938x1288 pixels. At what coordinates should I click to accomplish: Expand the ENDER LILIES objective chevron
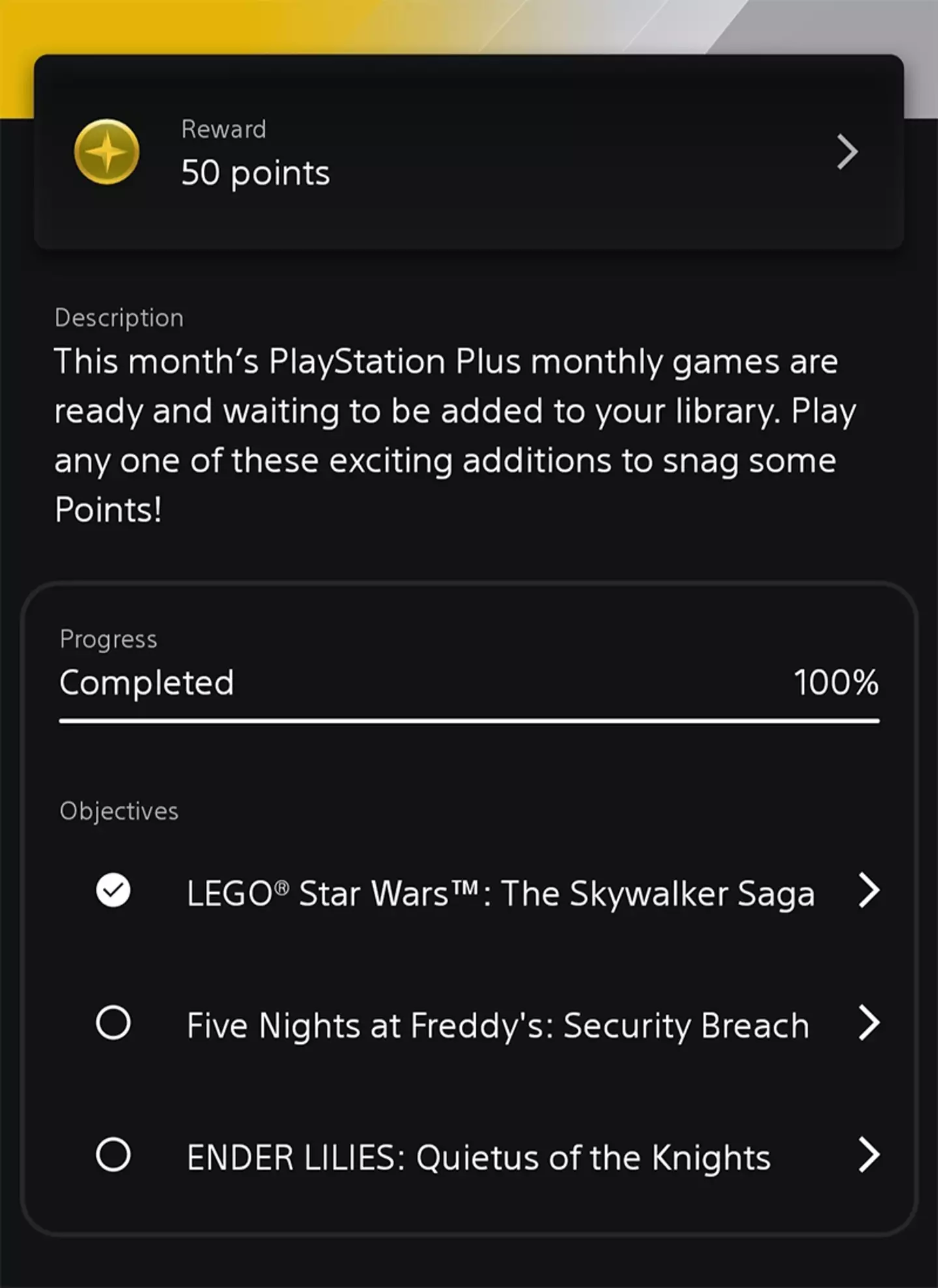coord(868,1155)
